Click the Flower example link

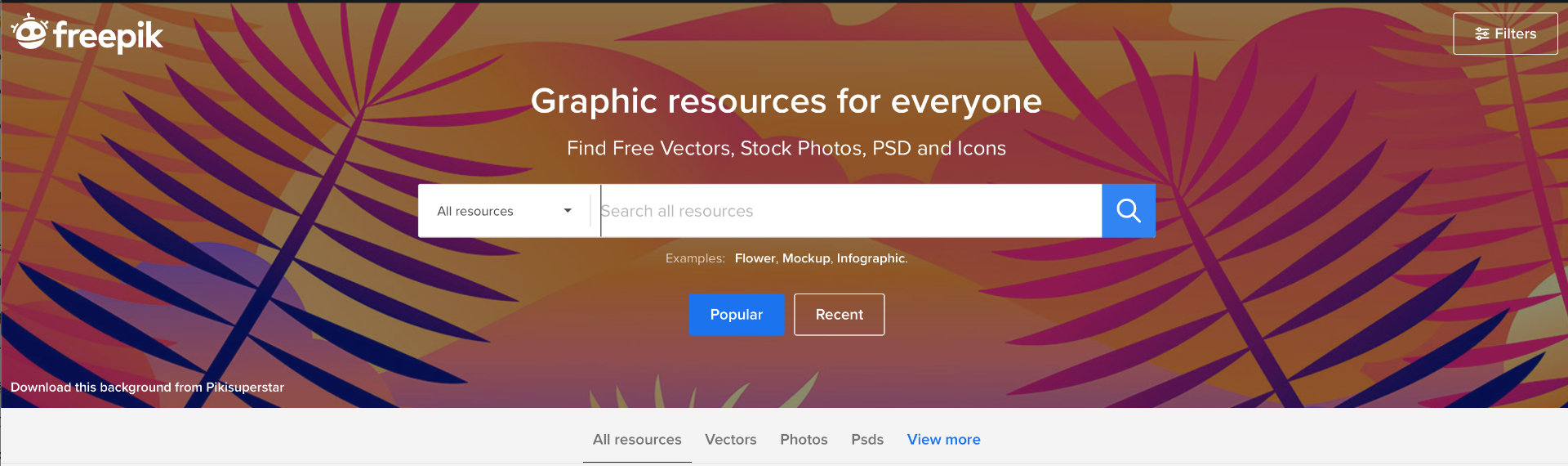pos(755,258)
